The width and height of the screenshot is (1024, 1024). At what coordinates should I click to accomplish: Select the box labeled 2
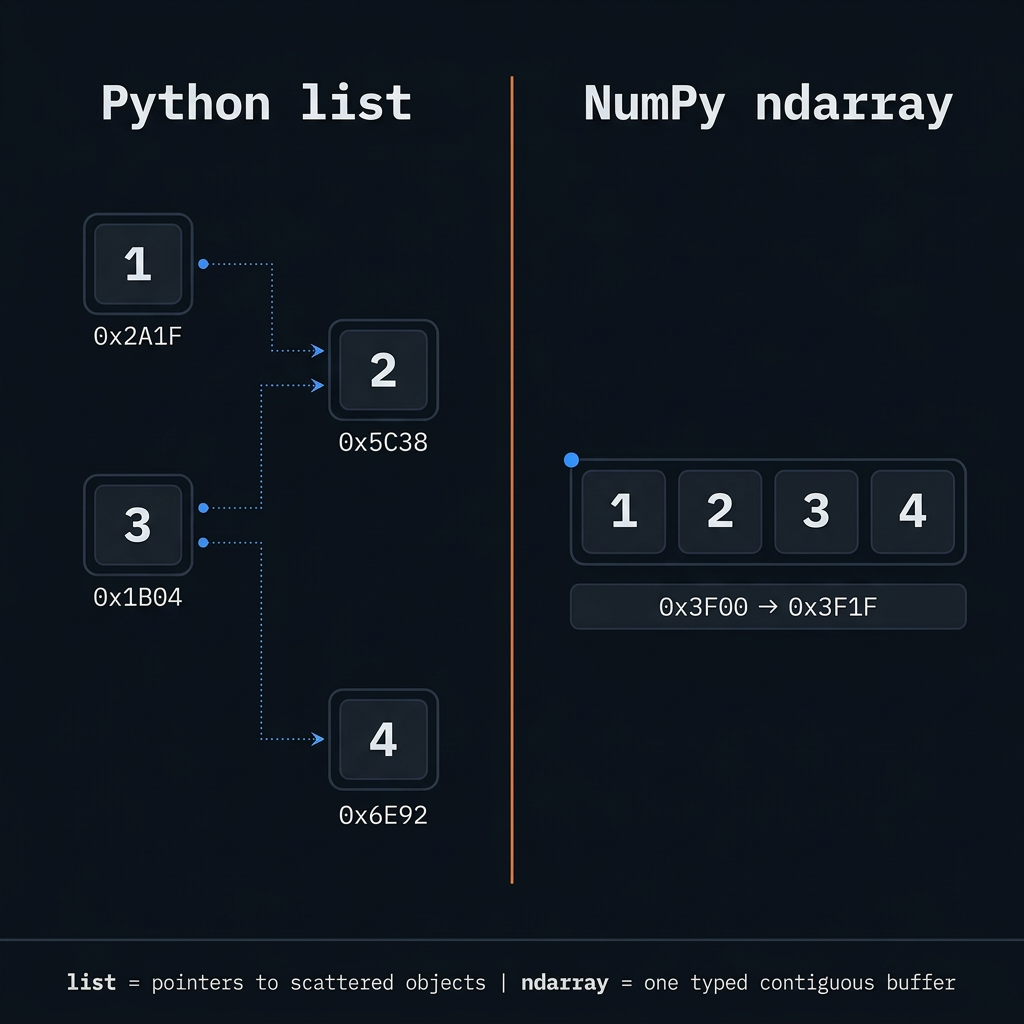point(382,370)
